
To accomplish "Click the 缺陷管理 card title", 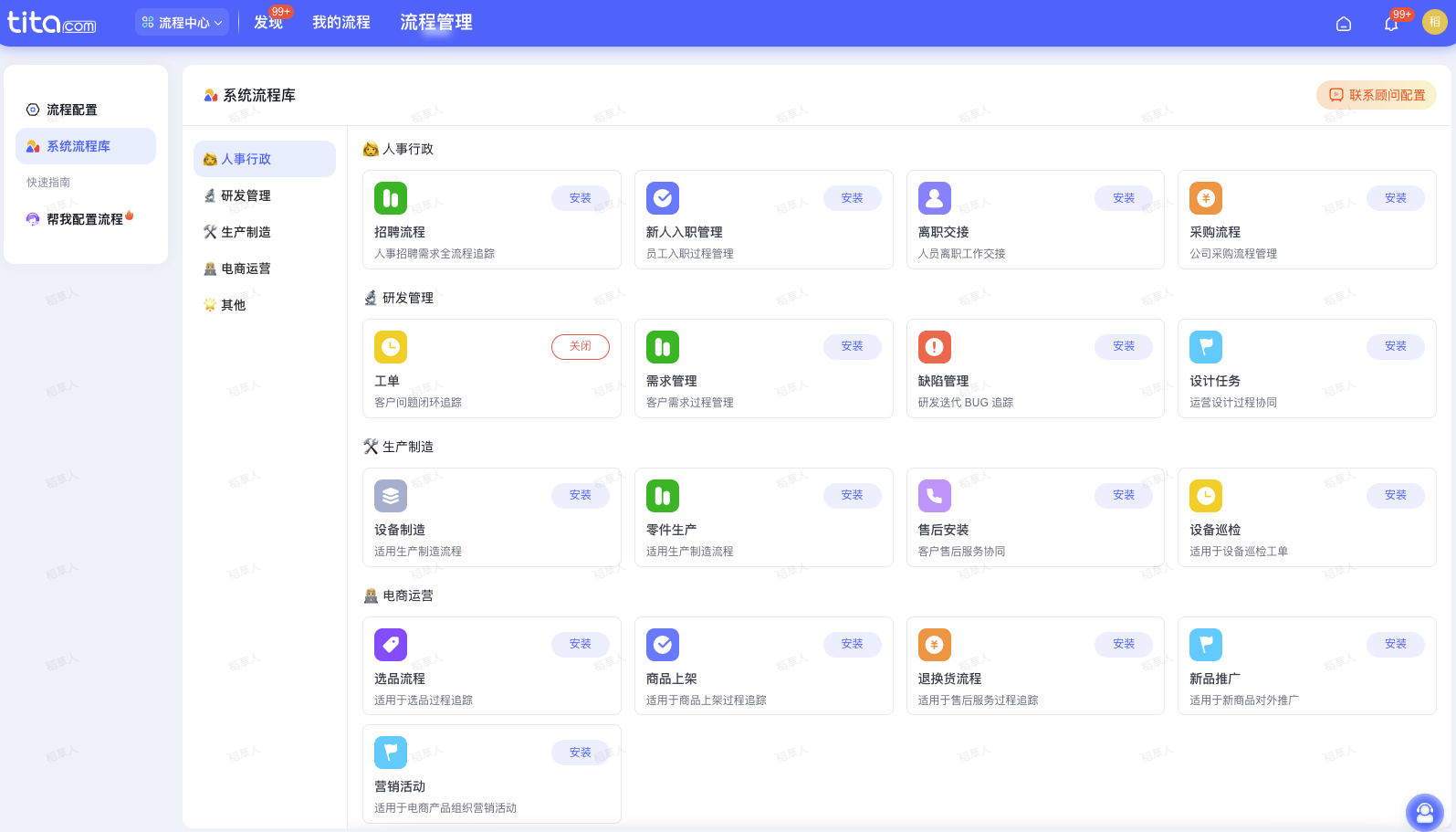I will (x=943, y=382).
